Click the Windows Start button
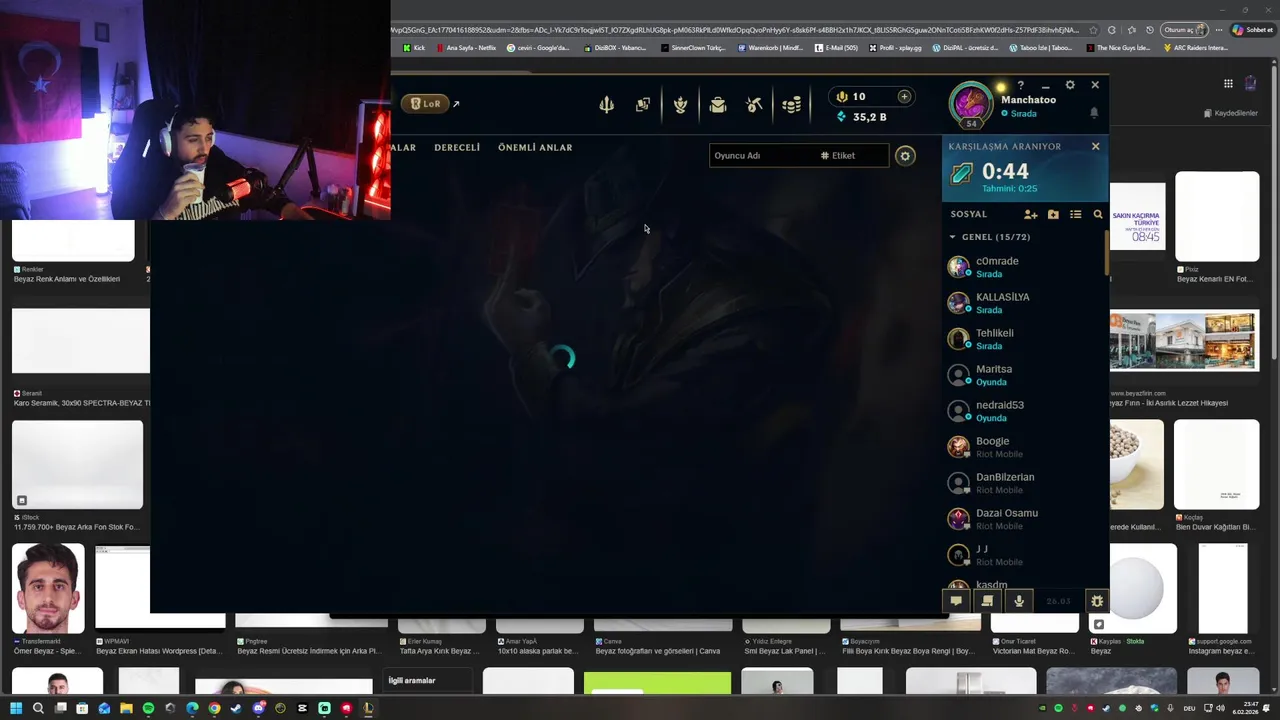 pyautogui.click(x=16, y=708)
